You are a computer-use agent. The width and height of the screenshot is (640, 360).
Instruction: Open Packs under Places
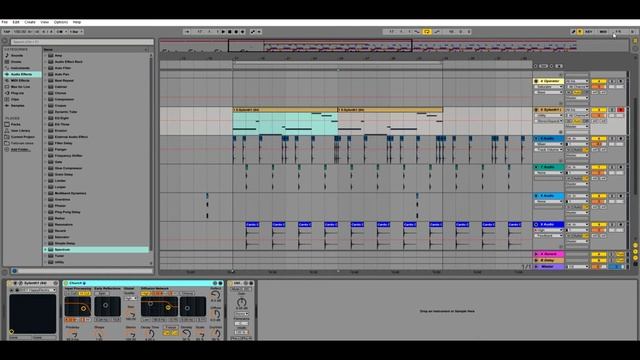[16, 124]
